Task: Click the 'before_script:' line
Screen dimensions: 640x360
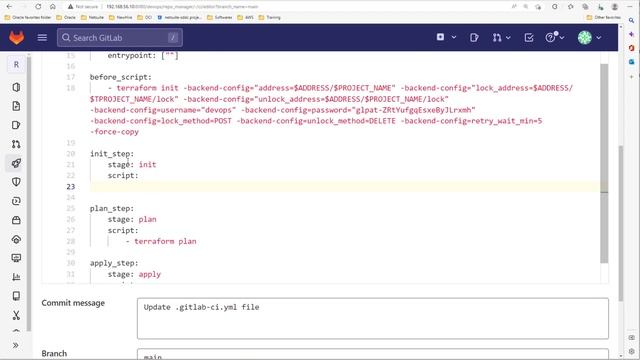Action: 120,77
